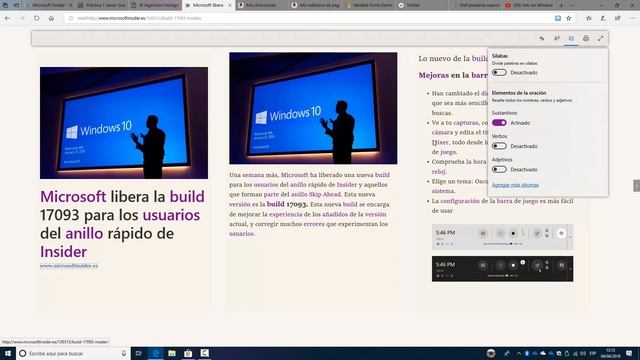Open File Explorer from the taskbar
Image resolution: width=640 pixels, height=360 pixels.
pyautogui.click(x=172, y=353)
